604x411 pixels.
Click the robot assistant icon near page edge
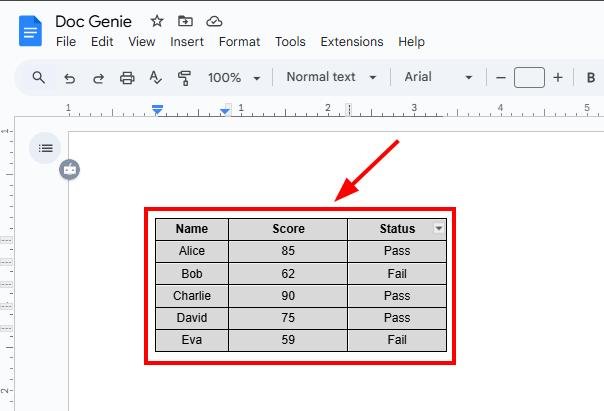click(70, 169)
